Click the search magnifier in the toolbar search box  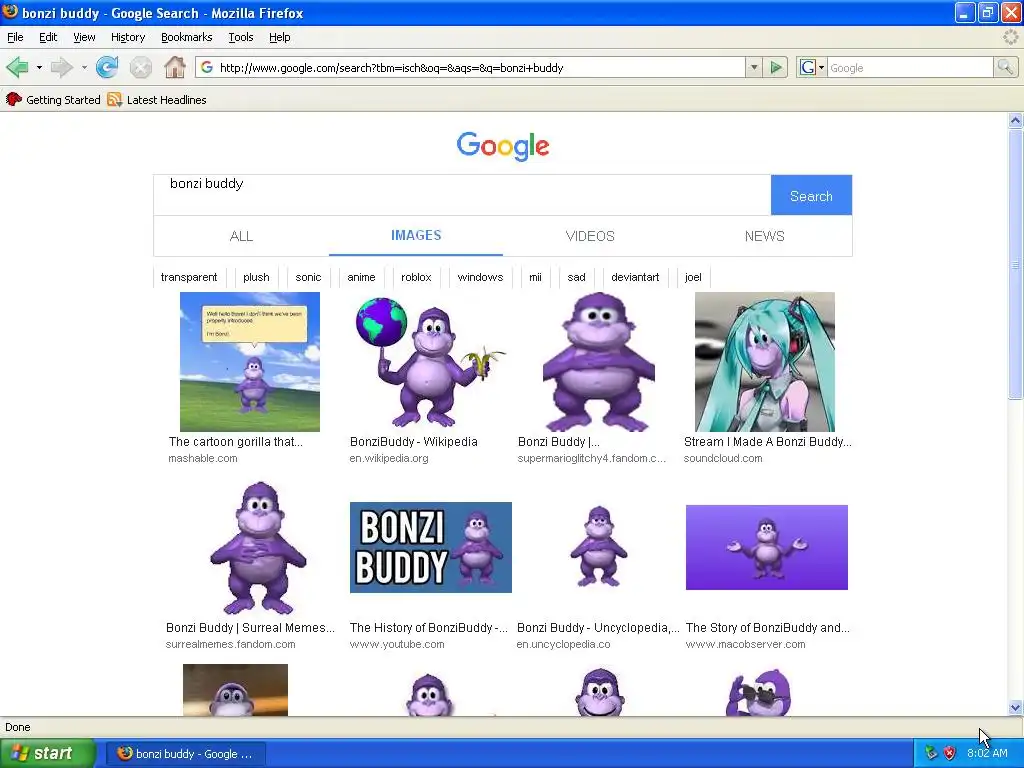tap(1005, 67)
